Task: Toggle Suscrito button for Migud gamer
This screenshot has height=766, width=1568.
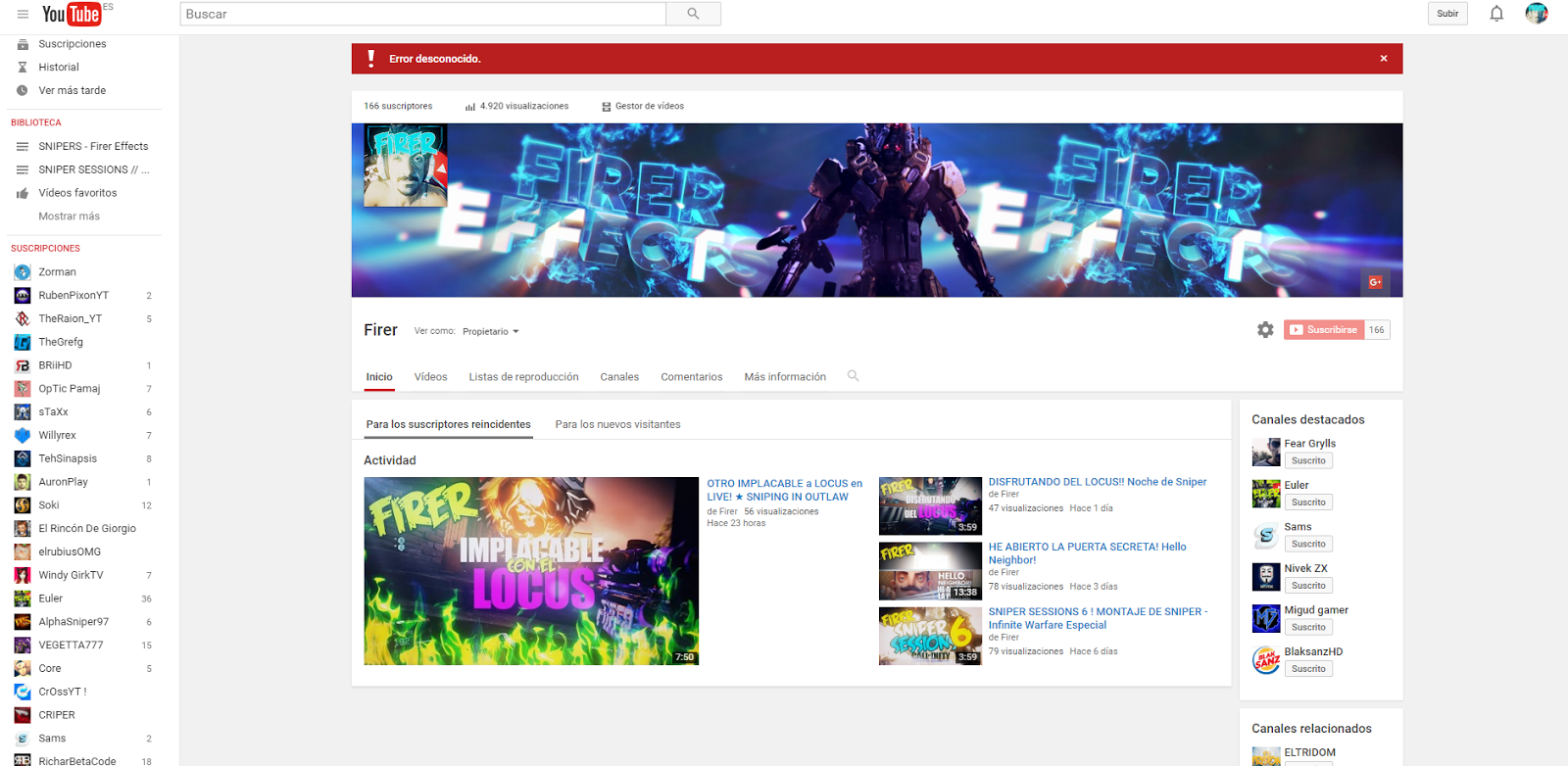Action: click(1308, 627)
